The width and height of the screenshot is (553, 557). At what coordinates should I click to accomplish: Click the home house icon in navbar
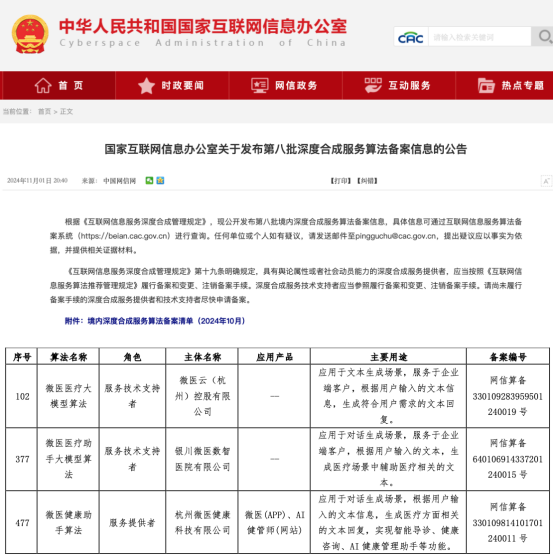[43, 86]
